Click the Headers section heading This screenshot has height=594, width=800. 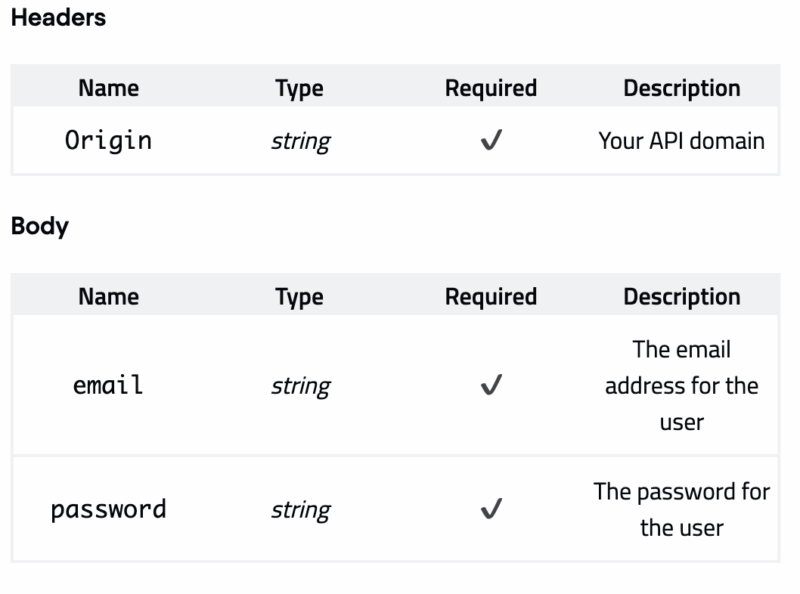pyautogui.click(x=58, y=19)
